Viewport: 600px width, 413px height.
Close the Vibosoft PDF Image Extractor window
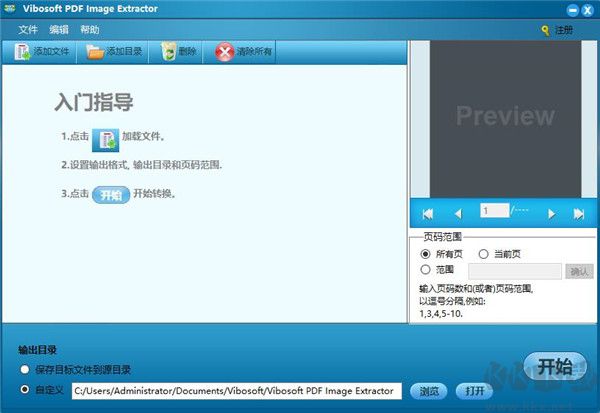[x=587, y=10]
